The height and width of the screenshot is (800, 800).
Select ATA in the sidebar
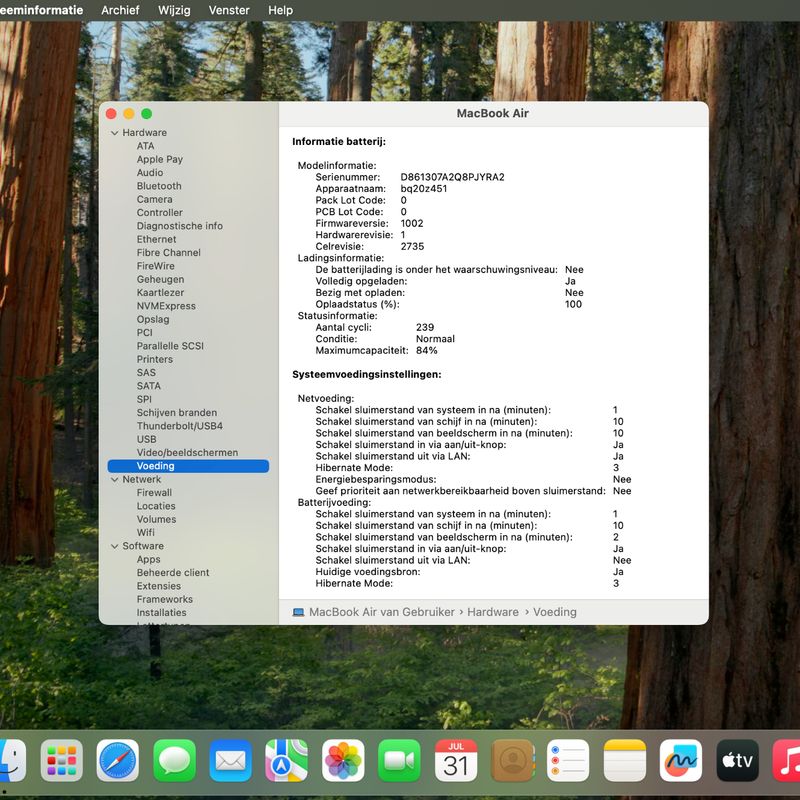[x=145, y=146]
